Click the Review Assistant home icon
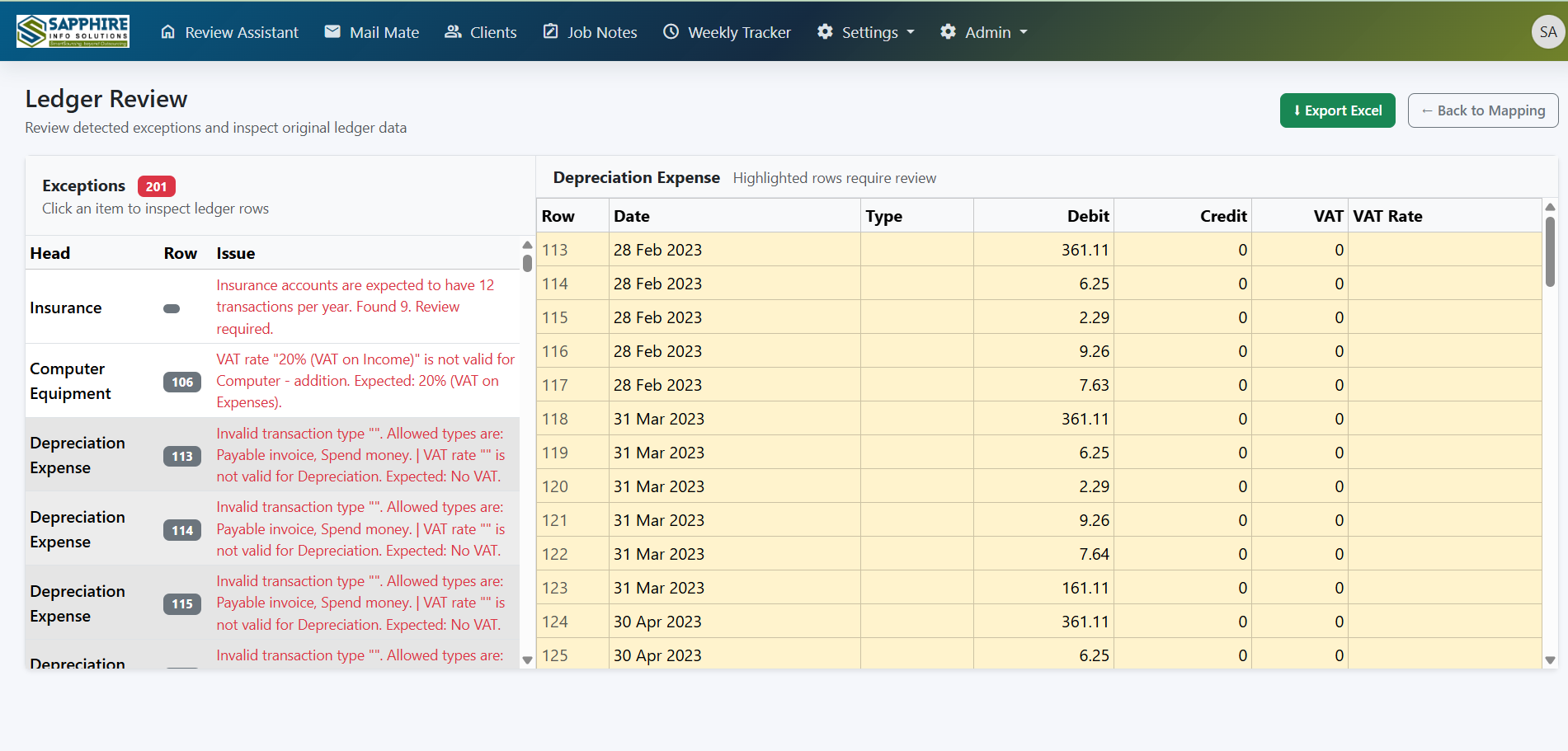The width and height of the screenshot is (1568, 751). pos(168,32)
